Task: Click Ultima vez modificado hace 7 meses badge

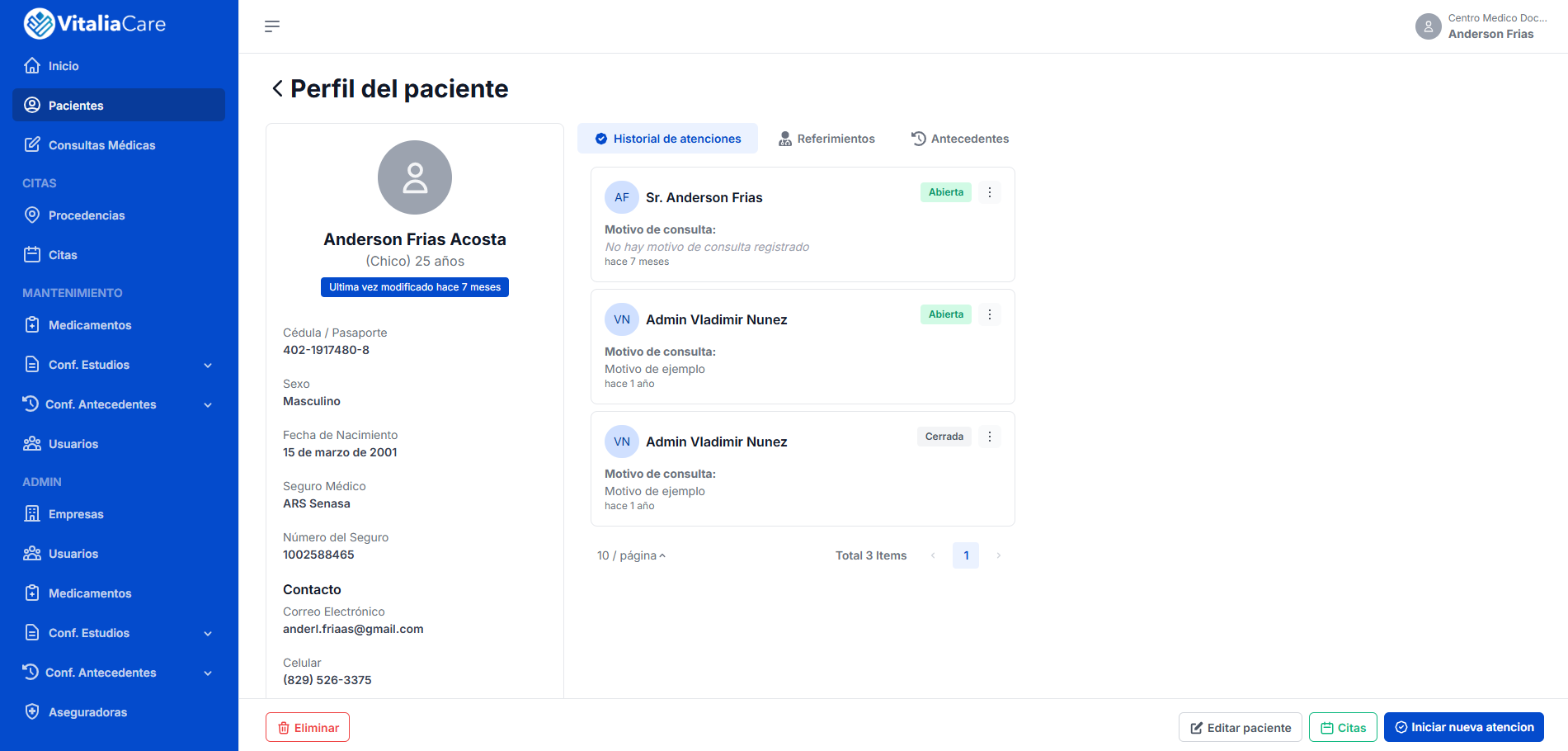Action: (x=415, y=287)
